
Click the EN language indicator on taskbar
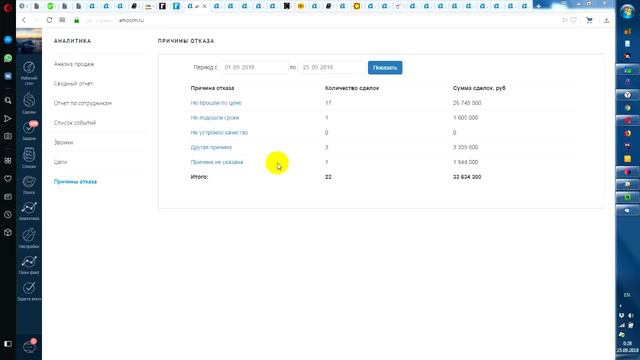pos(627,295)
